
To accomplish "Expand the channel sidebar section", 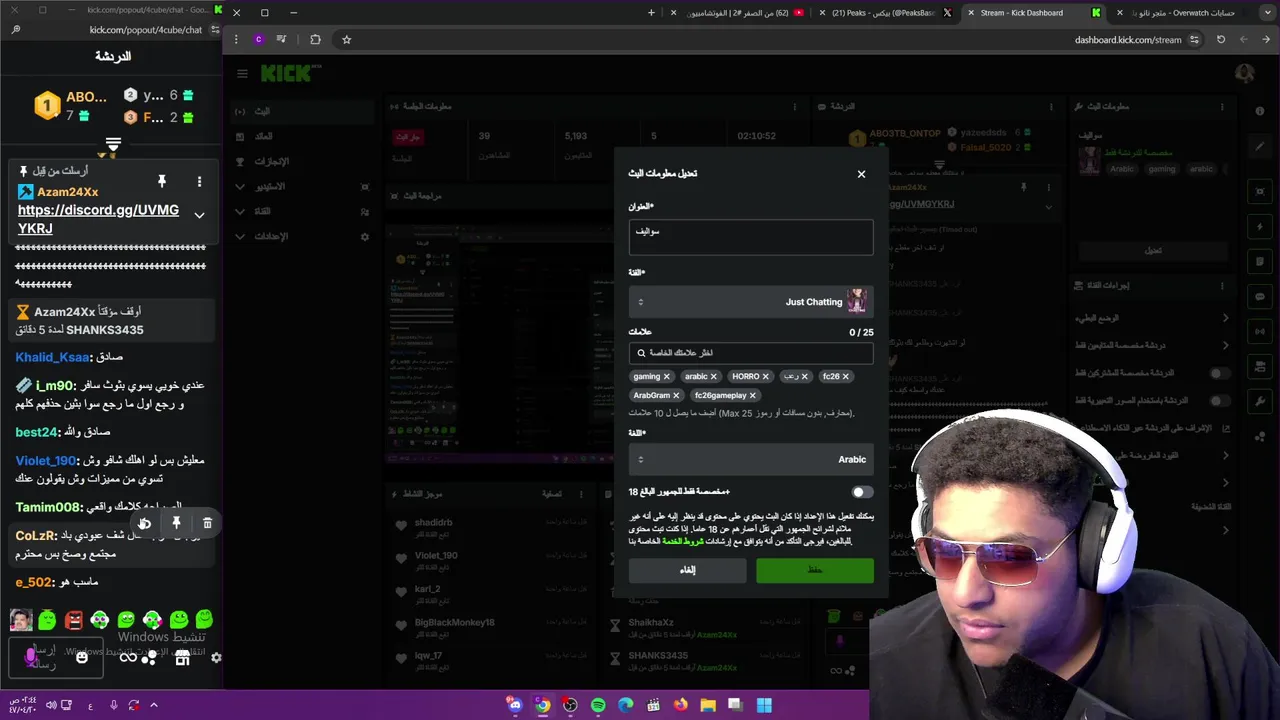I will (240, 211).
